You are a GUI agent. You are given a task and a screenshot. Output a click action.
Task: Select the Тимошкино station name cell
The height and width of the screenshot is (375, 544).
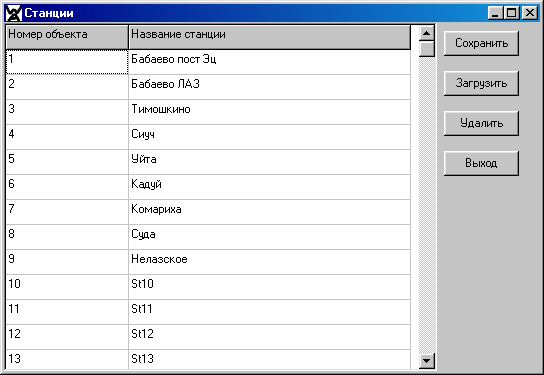[270, 112]
